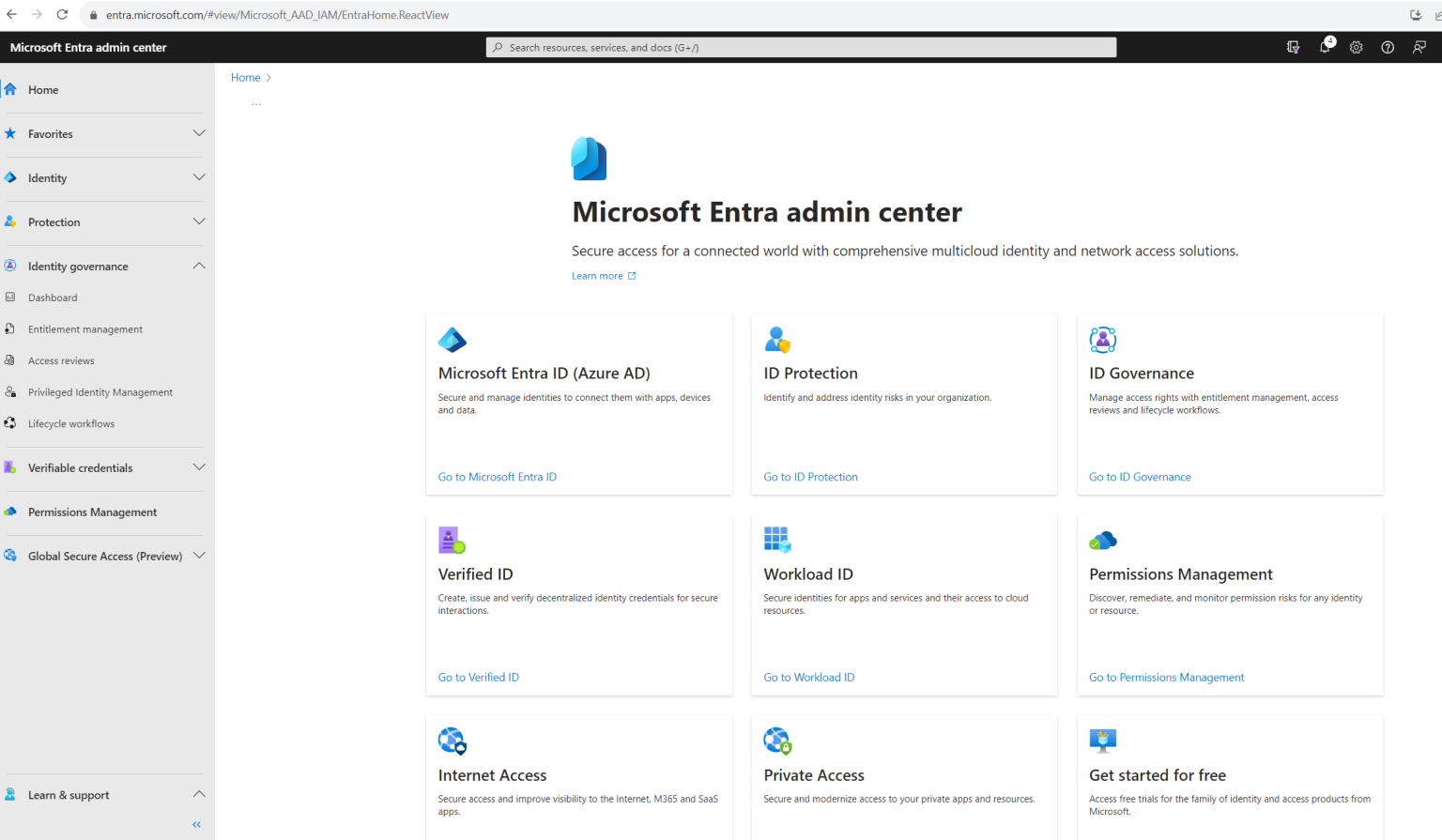Click the Learn more link
Viewport: 1442px width, 840px height.
click(x=597, y=275)
